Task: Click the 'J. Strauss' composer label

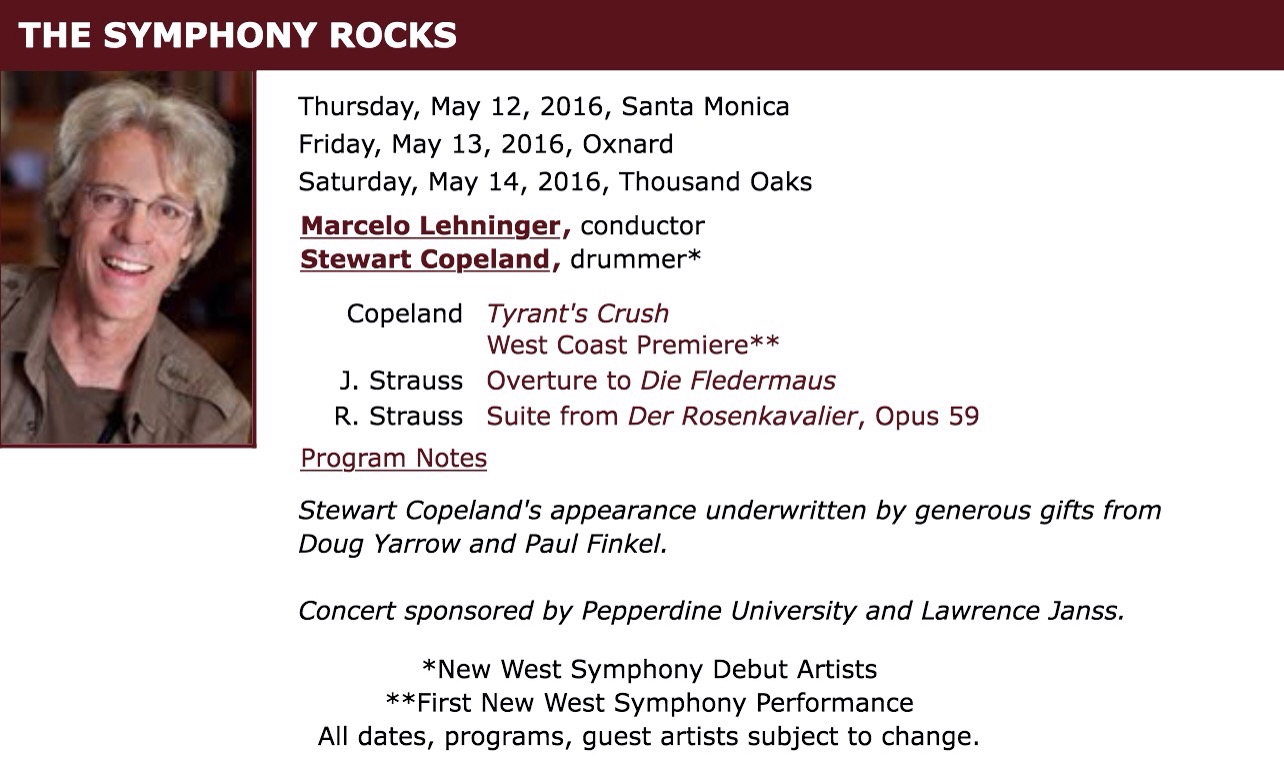Action: pos(400,381)
